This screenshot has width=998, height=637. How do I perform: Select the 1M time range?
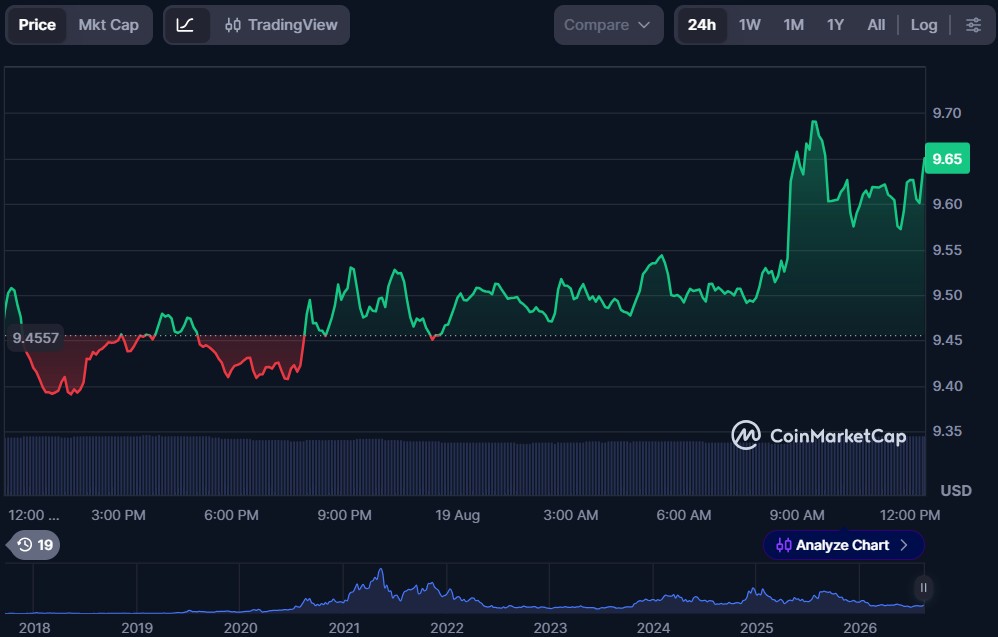coord(793,25)
